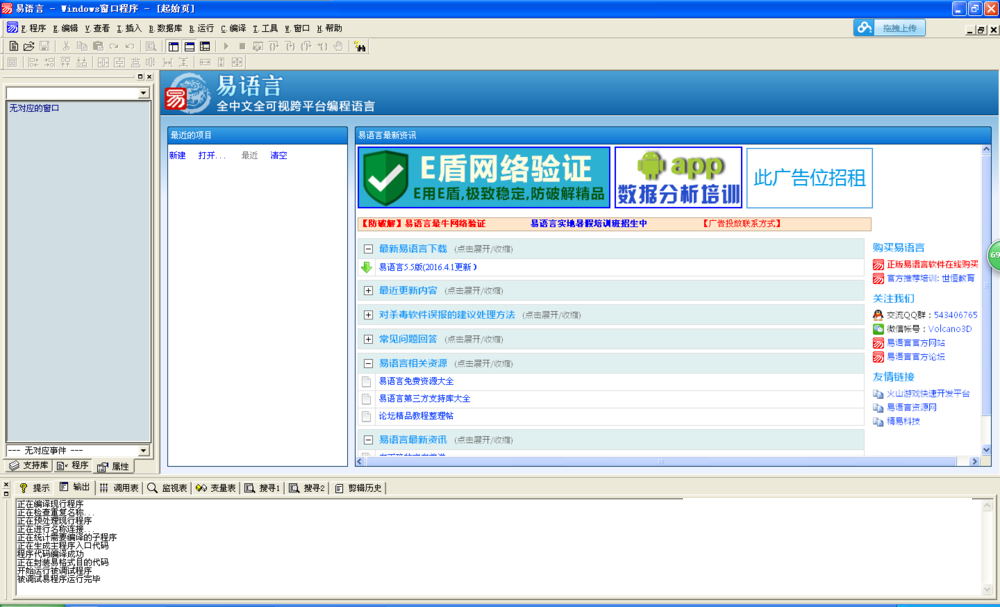Click the QQ penguin icon beside 交流QQ群

point(878,315)
